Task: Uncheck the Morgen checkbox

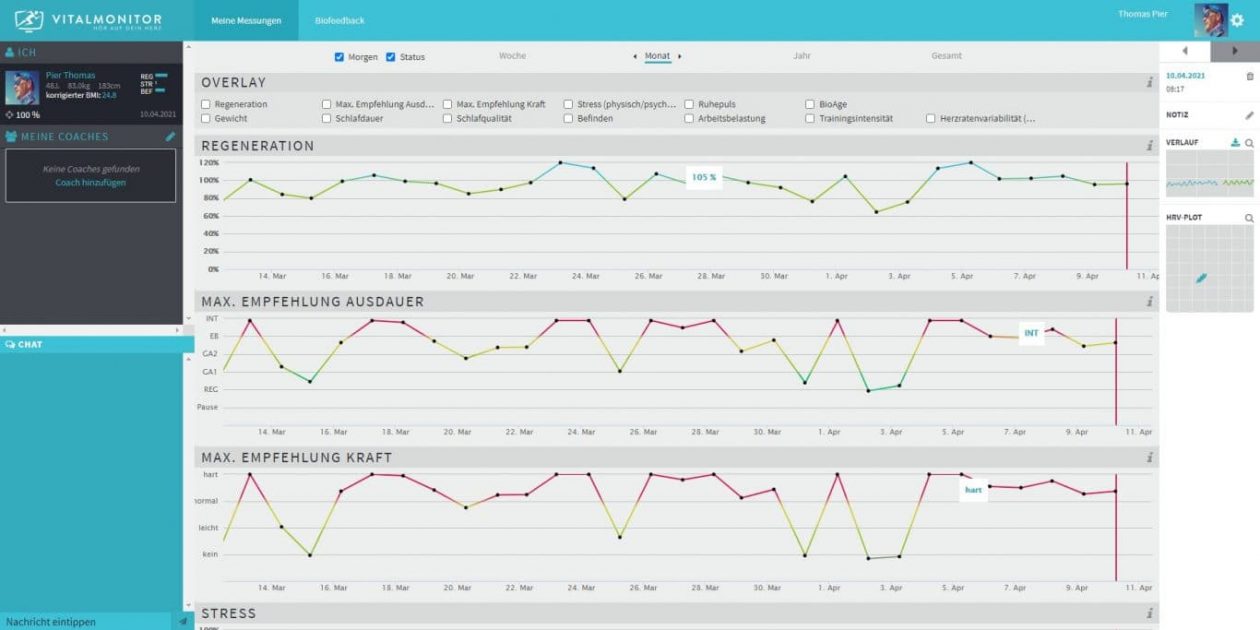Action: pyautogui.click(x=341, y=56)
